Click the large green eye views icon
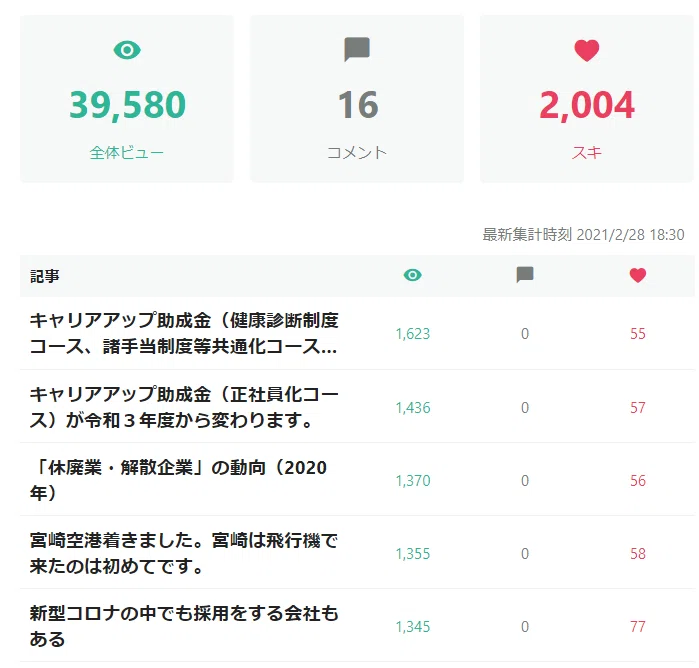The image size is (699, 668). (x=127, y=50)
